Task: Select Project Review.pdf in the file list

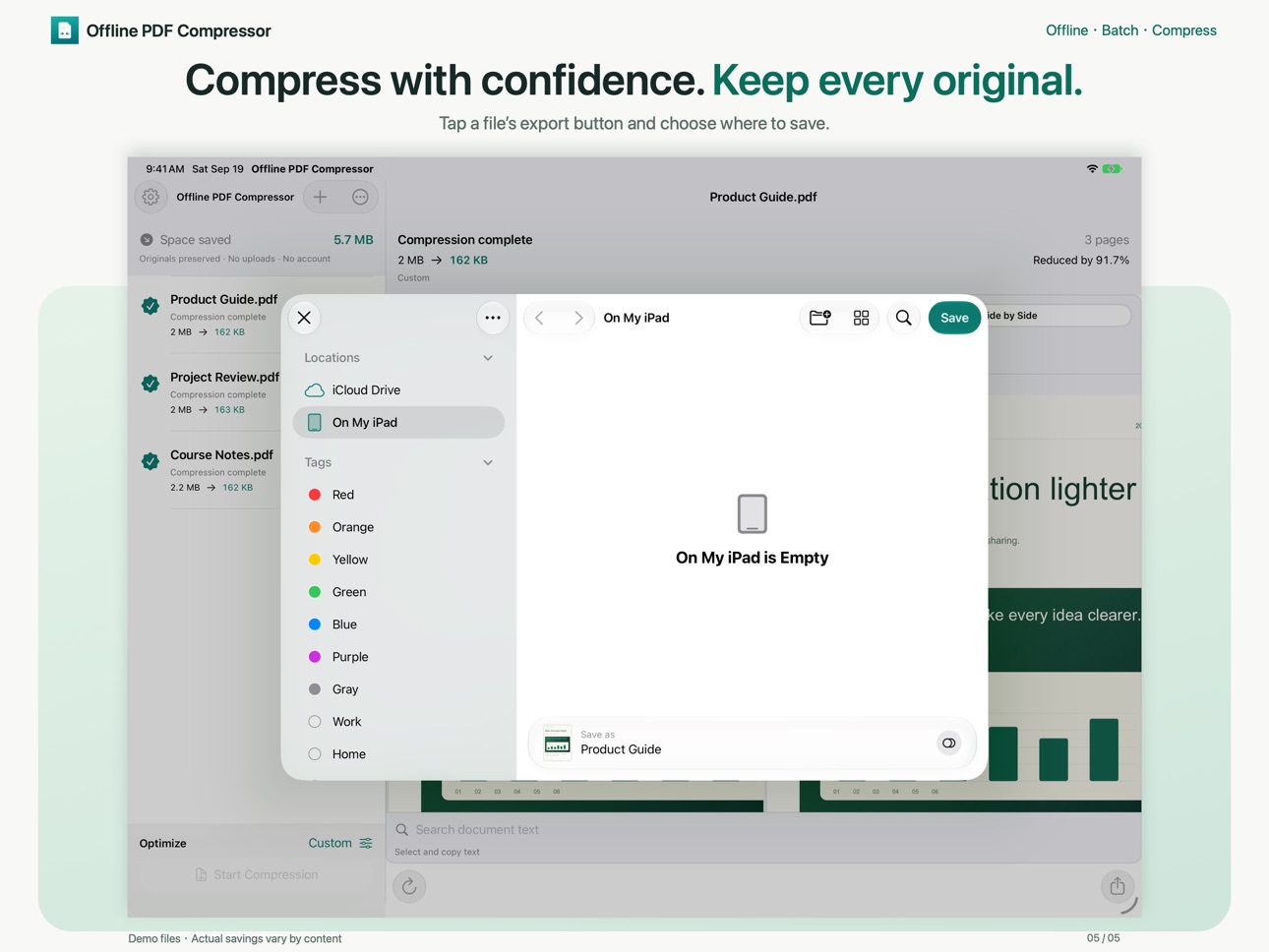Action: (209, 392)
